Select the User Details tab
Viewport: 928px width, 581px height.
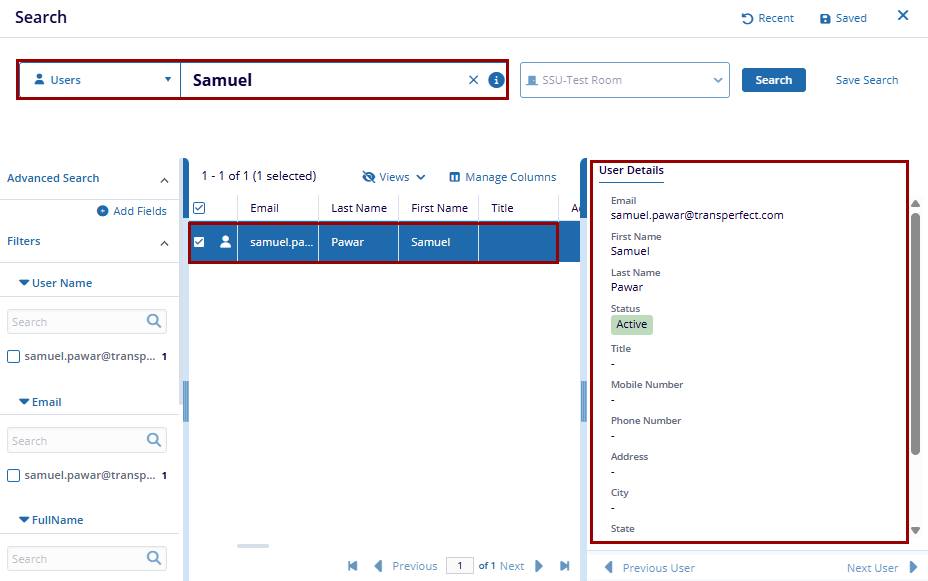click(631, 170)
